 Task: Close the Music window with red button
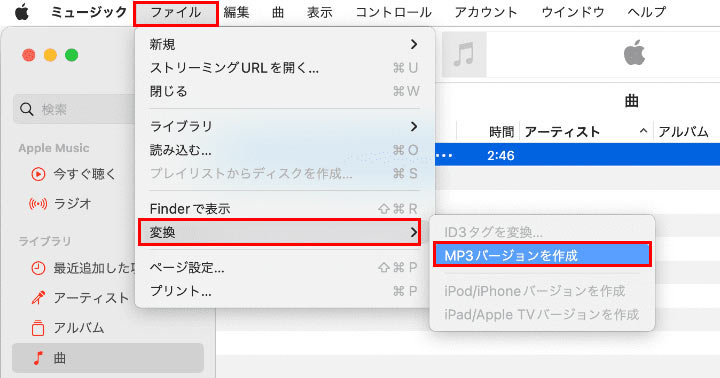click(x=28, y=55)
